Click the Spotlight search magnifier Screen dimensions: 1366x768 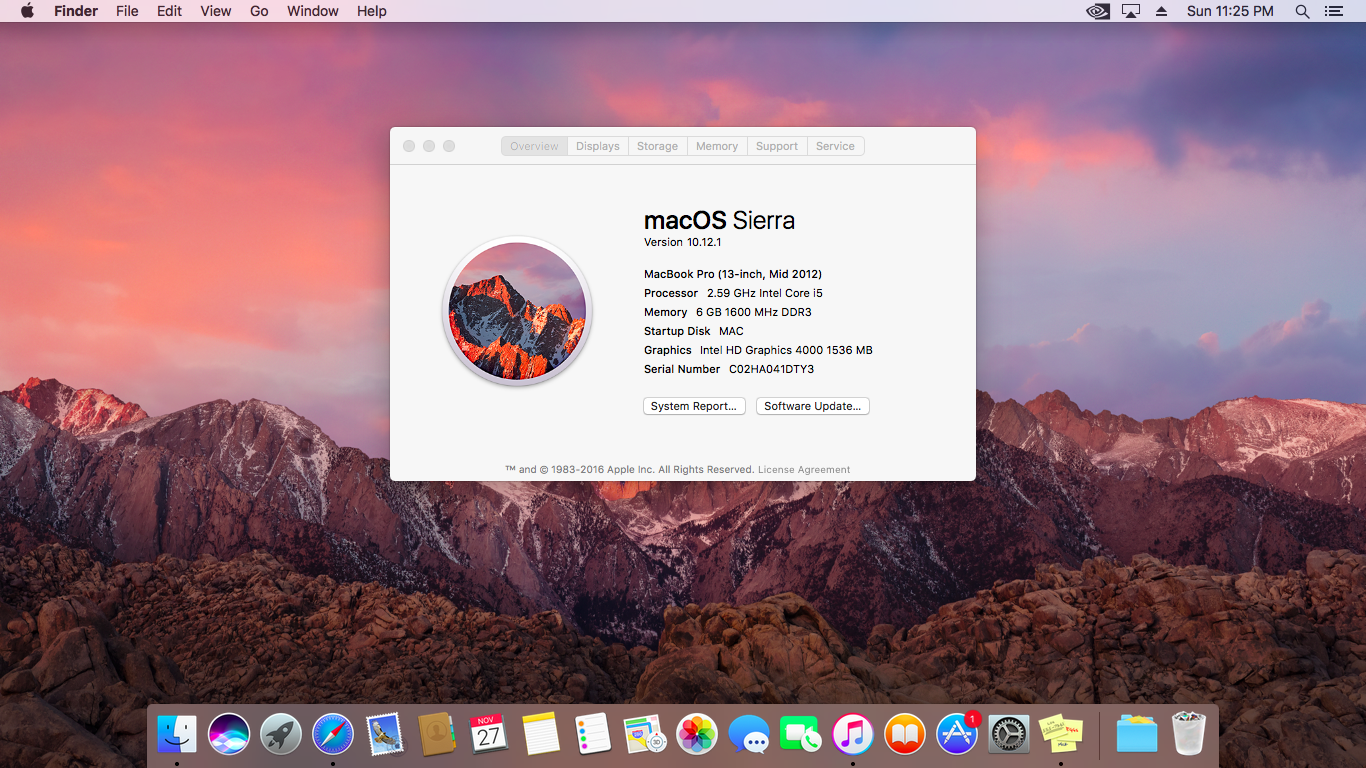pyautogui.click(x=1302, y=11)
